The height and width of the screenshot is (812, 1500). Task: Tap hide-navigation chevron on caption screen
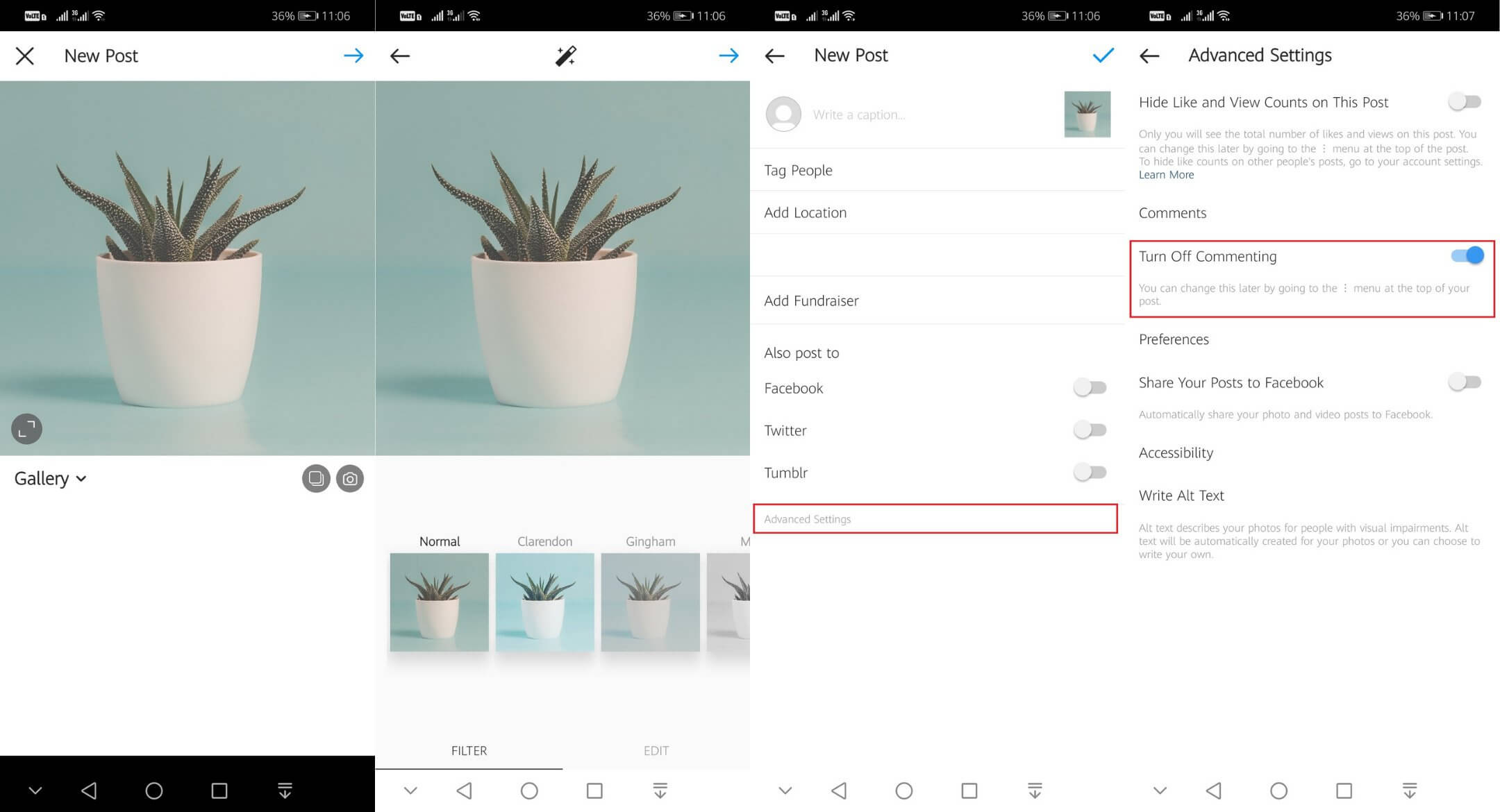click(x=785, y=790)
